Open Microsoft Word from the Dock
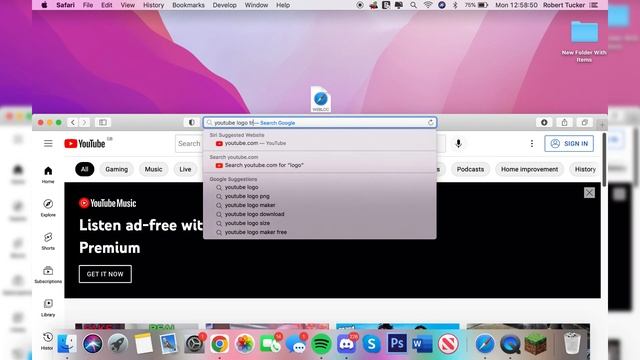The width and height of the screenshot is (640, 360). click(x=422, y=344)
